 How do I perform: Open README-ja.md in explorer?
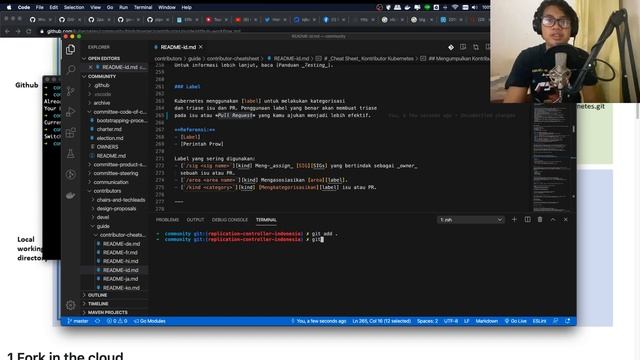(x=120, y=279)
